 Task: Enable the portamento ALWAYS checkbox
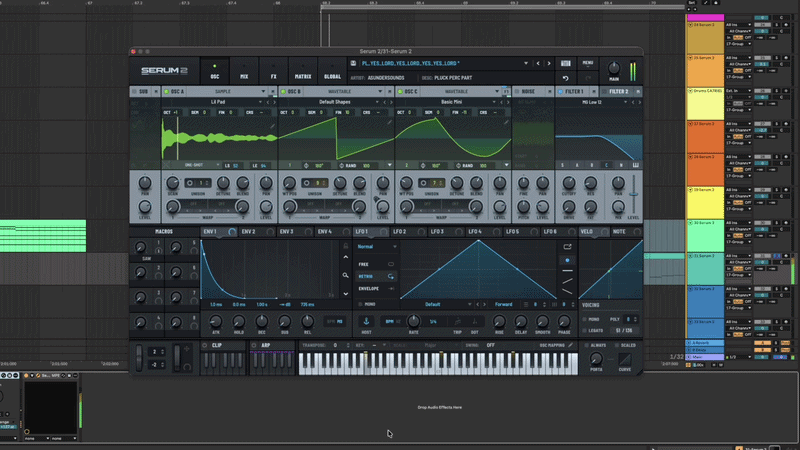[x=587, y=345]
